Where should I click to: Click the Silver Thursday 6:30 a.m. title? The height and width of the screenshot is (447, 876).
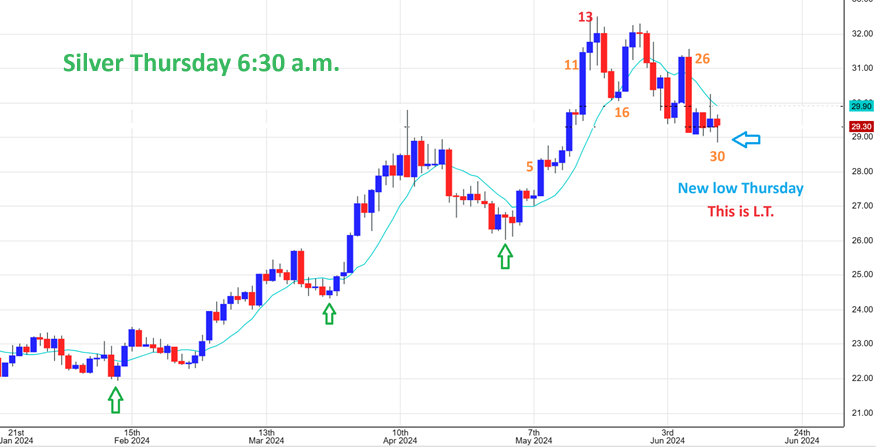tap(201, 64)
